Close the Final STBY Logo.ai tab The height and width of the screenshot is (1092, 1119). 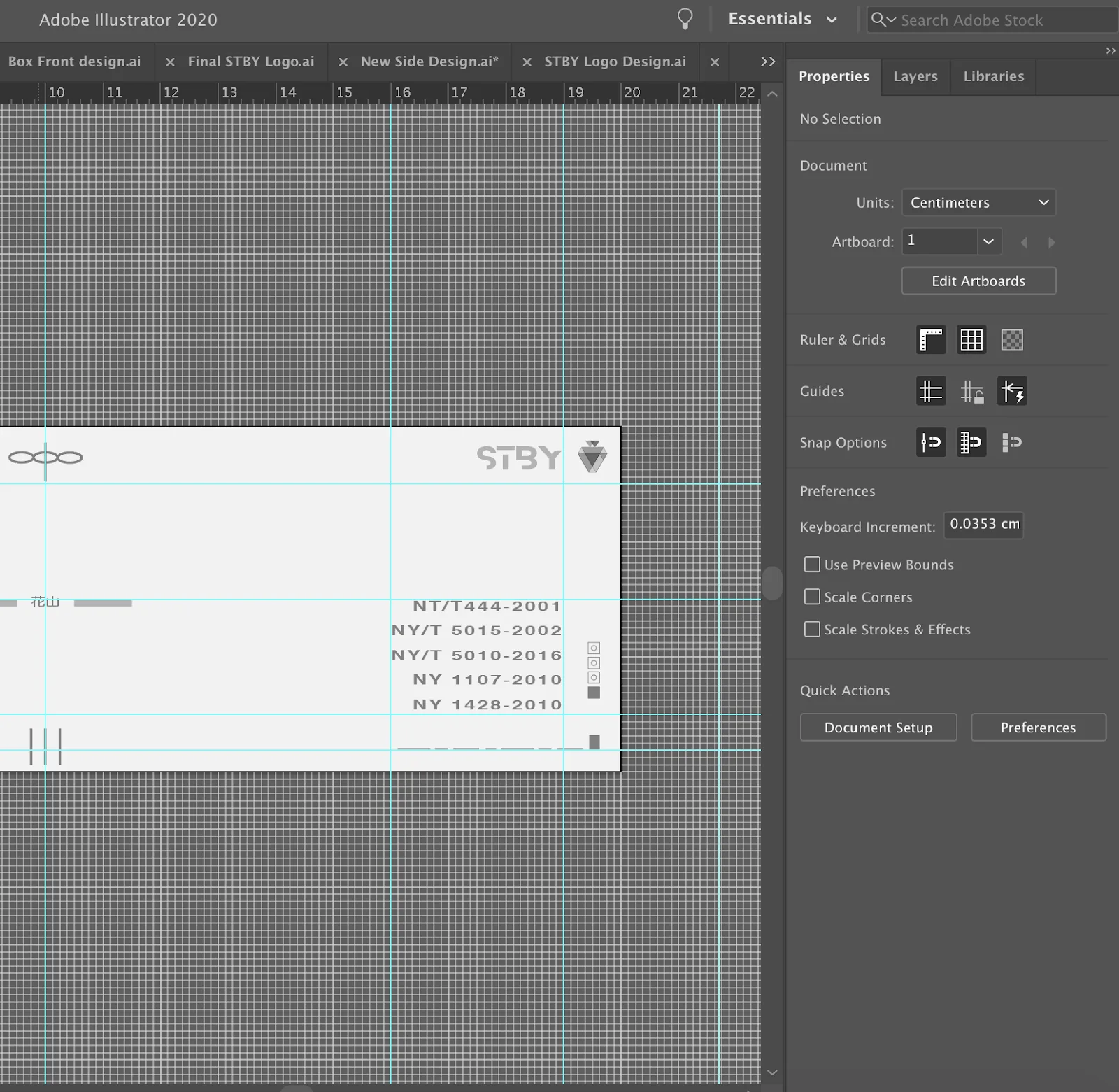coord(170,62)
